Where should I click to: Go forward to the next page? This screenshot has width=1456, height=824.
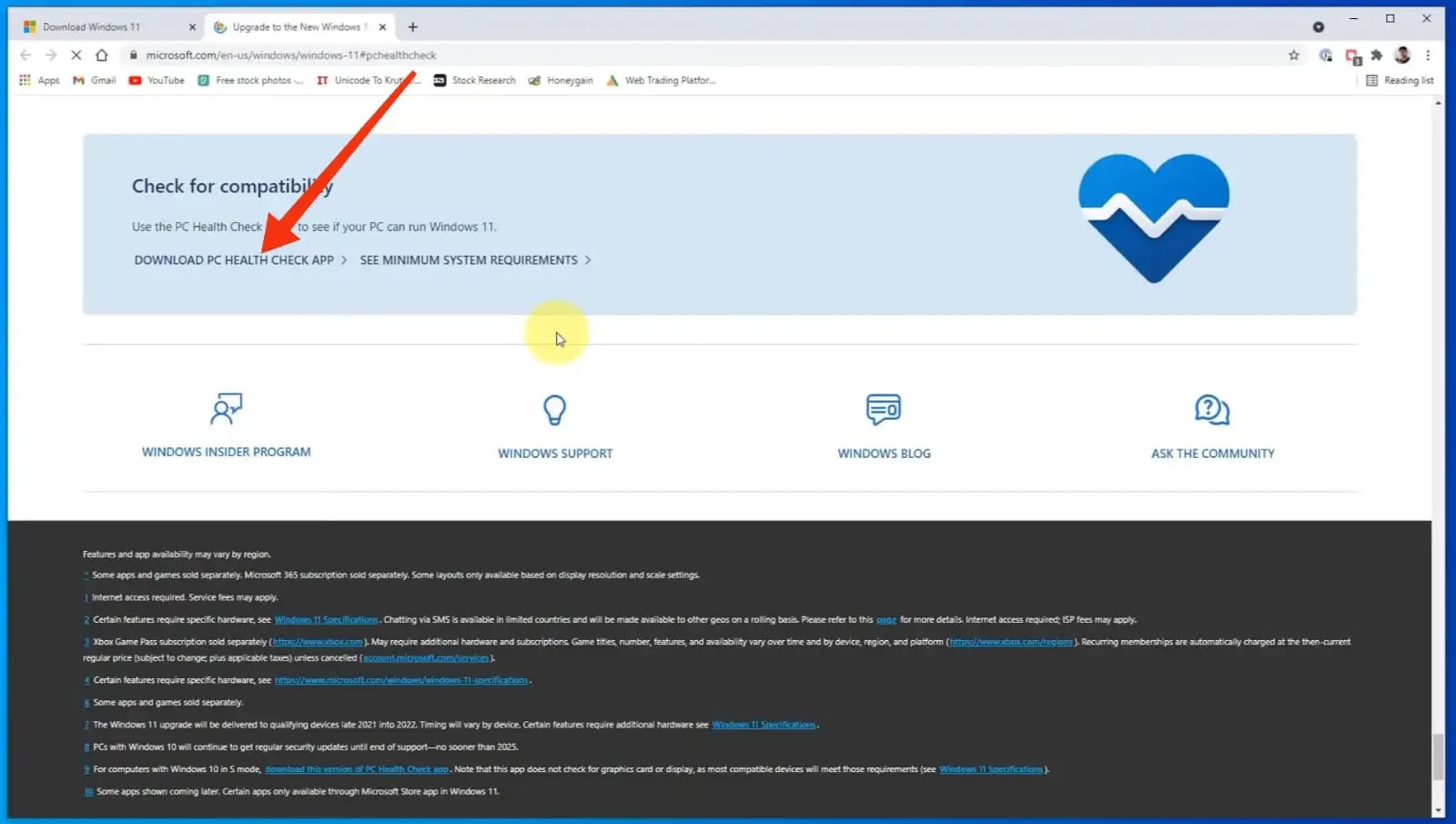click(x=51, y=56)
